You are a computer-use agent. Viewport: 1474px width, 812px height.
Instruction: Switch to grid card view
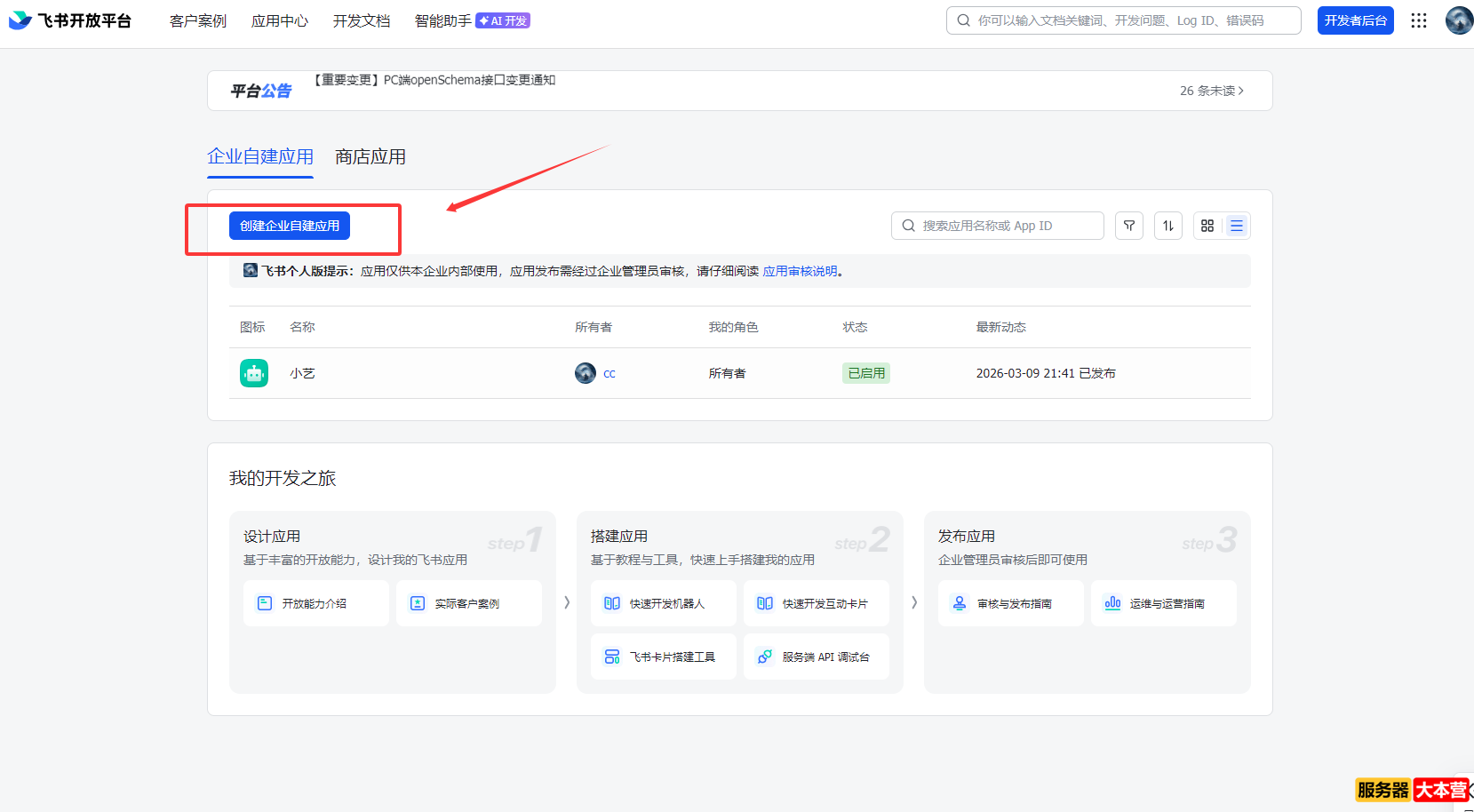1207,226
